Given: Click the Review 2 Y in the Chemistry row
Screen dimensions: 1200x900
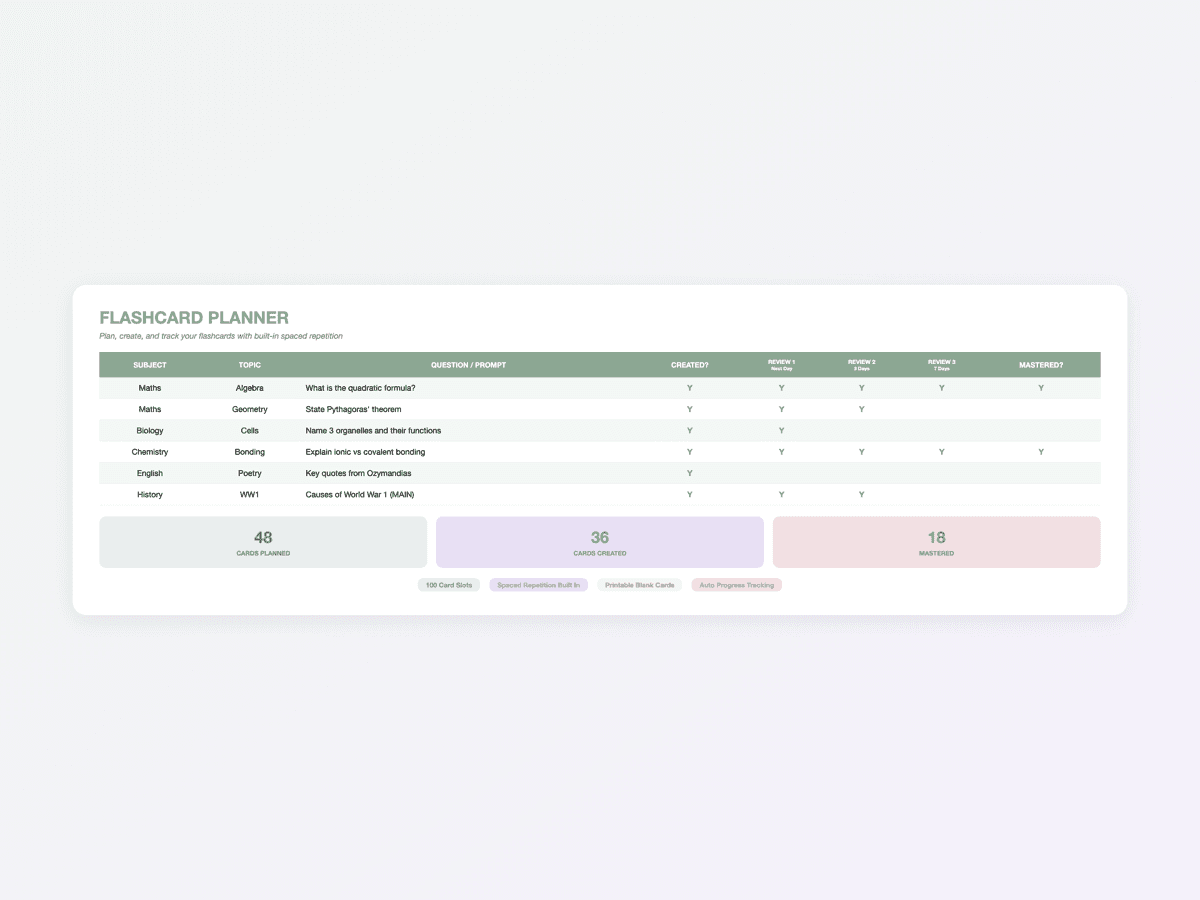Looking at the screenshot, I should (861, 452).
